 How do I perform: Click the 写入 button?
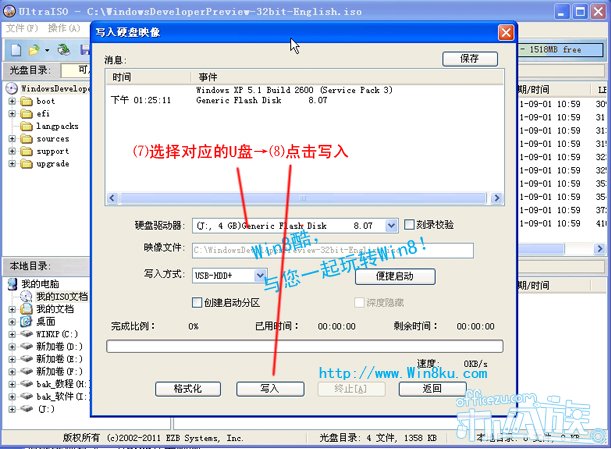click(x=270, y=389)
